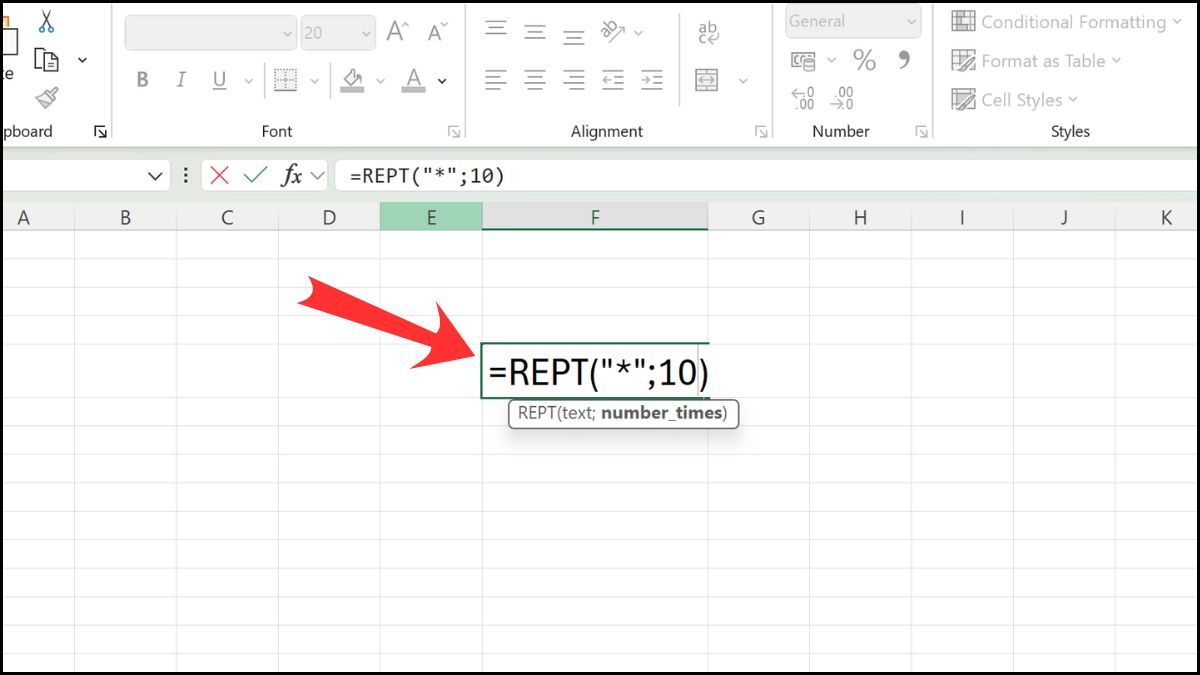Screen dimensions: 1200x675
Task: Cancel the formula entry with the X
Action: (219, 175)
